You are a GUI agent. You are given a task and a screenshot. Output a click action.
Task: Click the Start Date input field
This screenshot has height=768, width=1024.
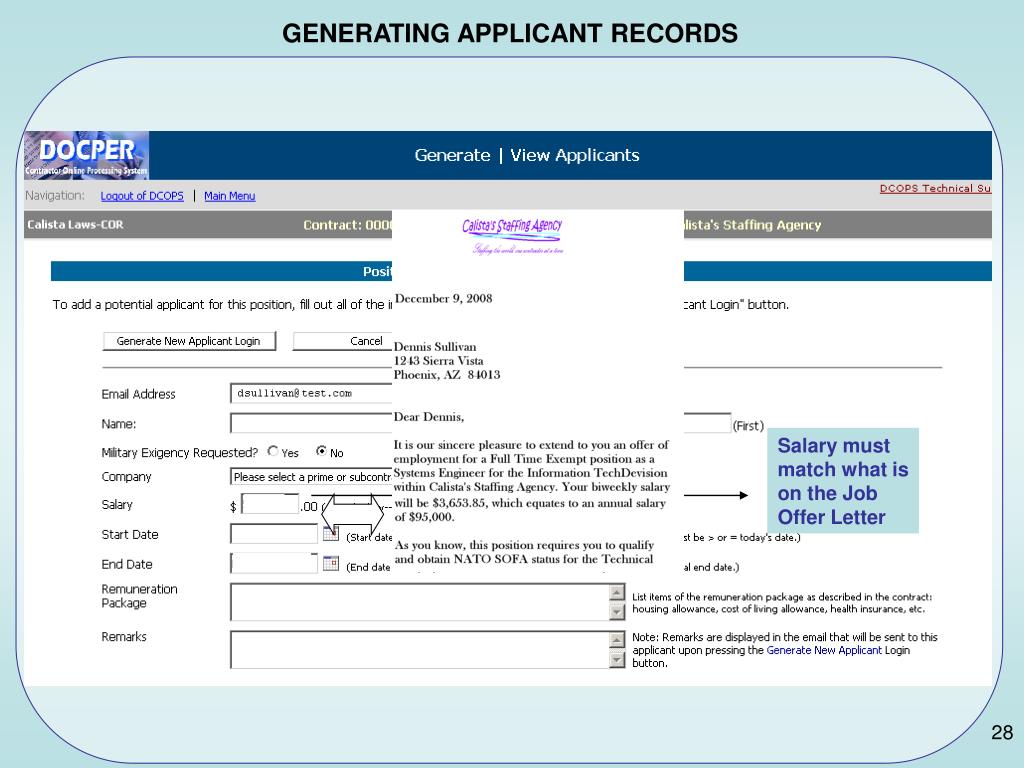[274, 534]
